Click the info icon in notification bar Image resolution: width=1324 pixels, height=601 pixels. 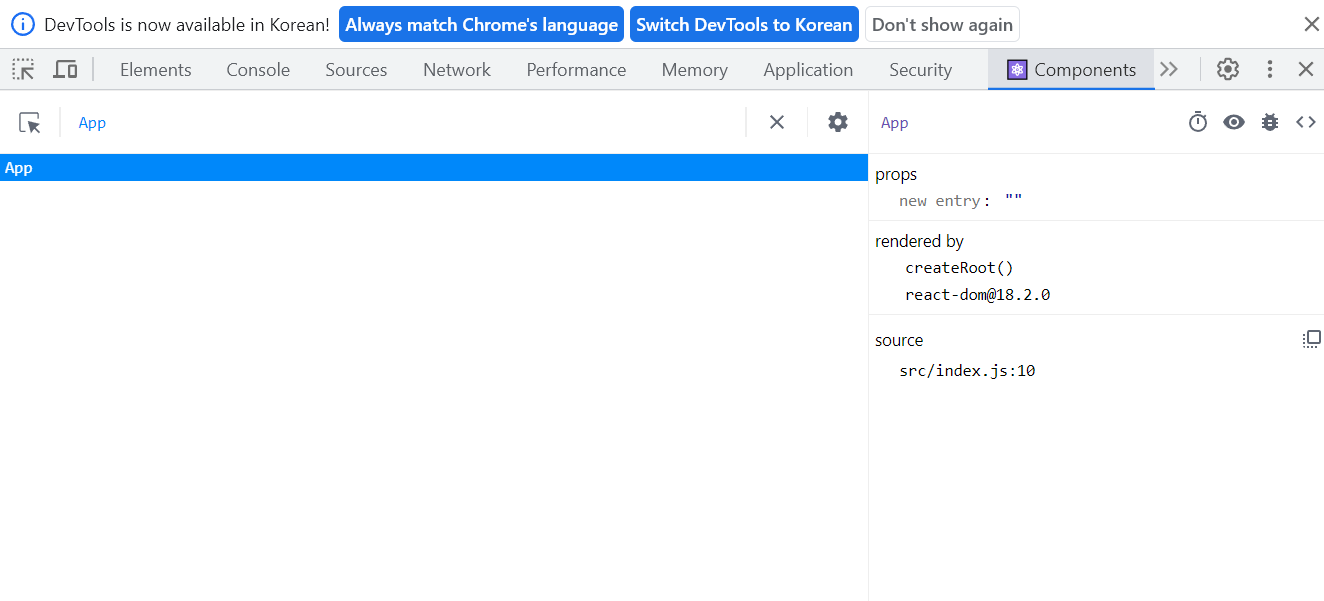point(23,25)
